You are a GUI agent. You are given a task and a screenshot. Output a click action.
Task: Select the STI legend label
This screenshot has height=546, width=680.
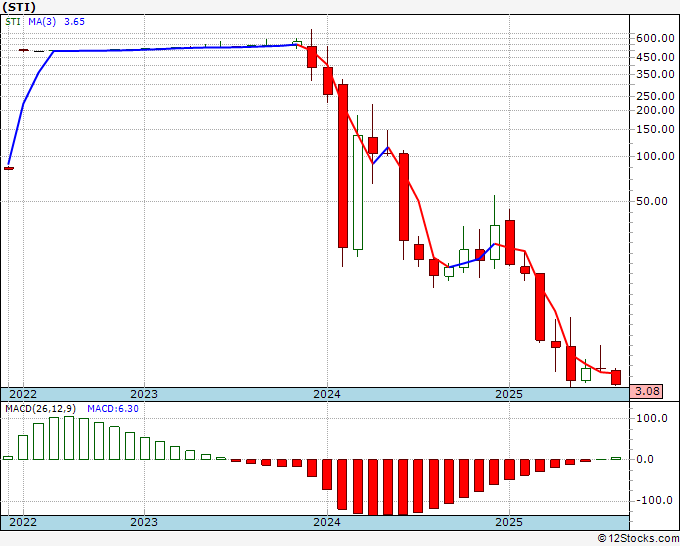pos(13,22)
